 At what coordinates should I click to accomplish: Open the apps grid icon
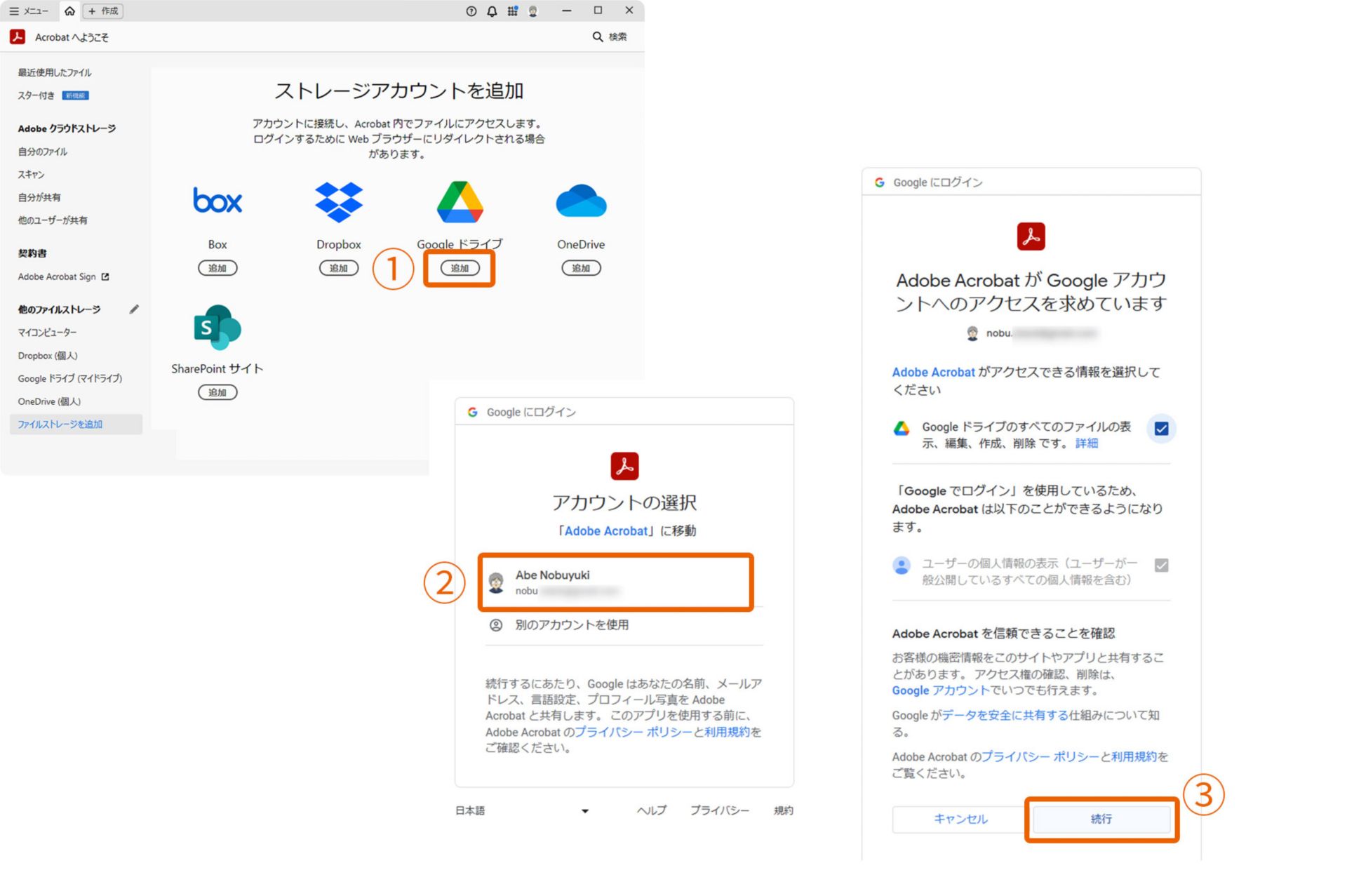pyautogui.click(x=513, y=11)
